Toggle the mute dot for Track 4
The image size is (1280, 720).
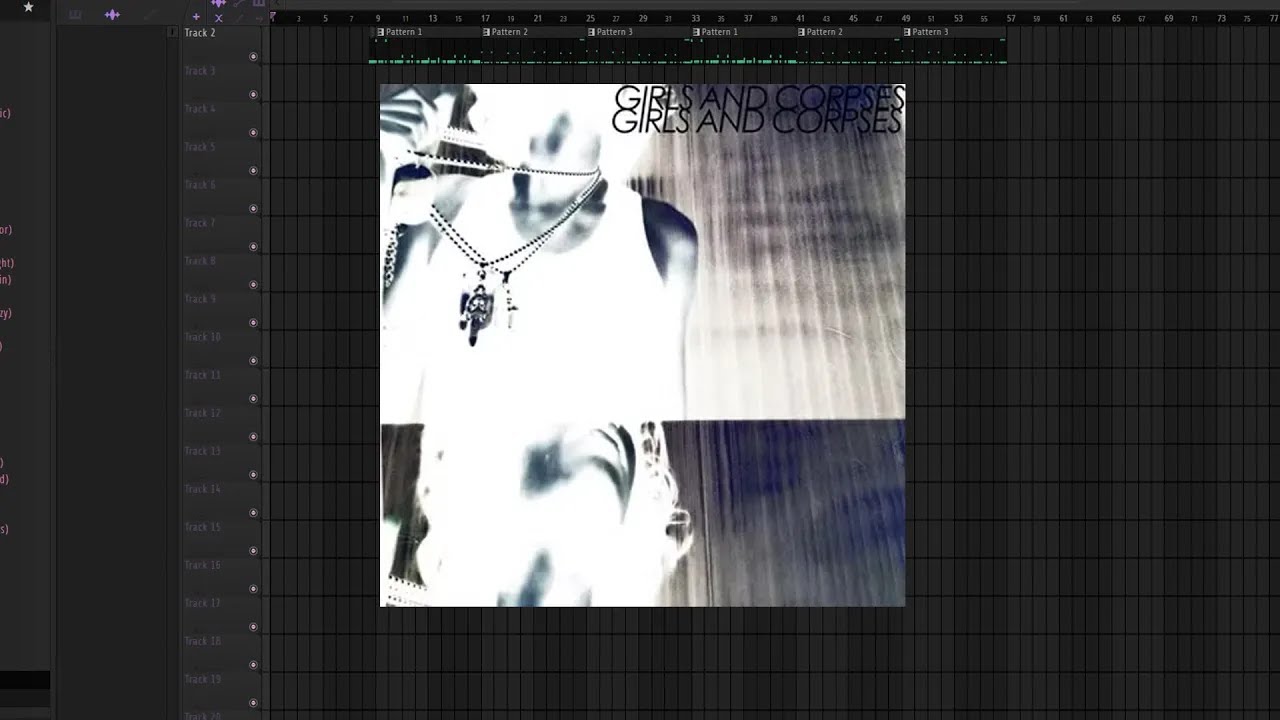pyautogui.click(x=253, y=133)
